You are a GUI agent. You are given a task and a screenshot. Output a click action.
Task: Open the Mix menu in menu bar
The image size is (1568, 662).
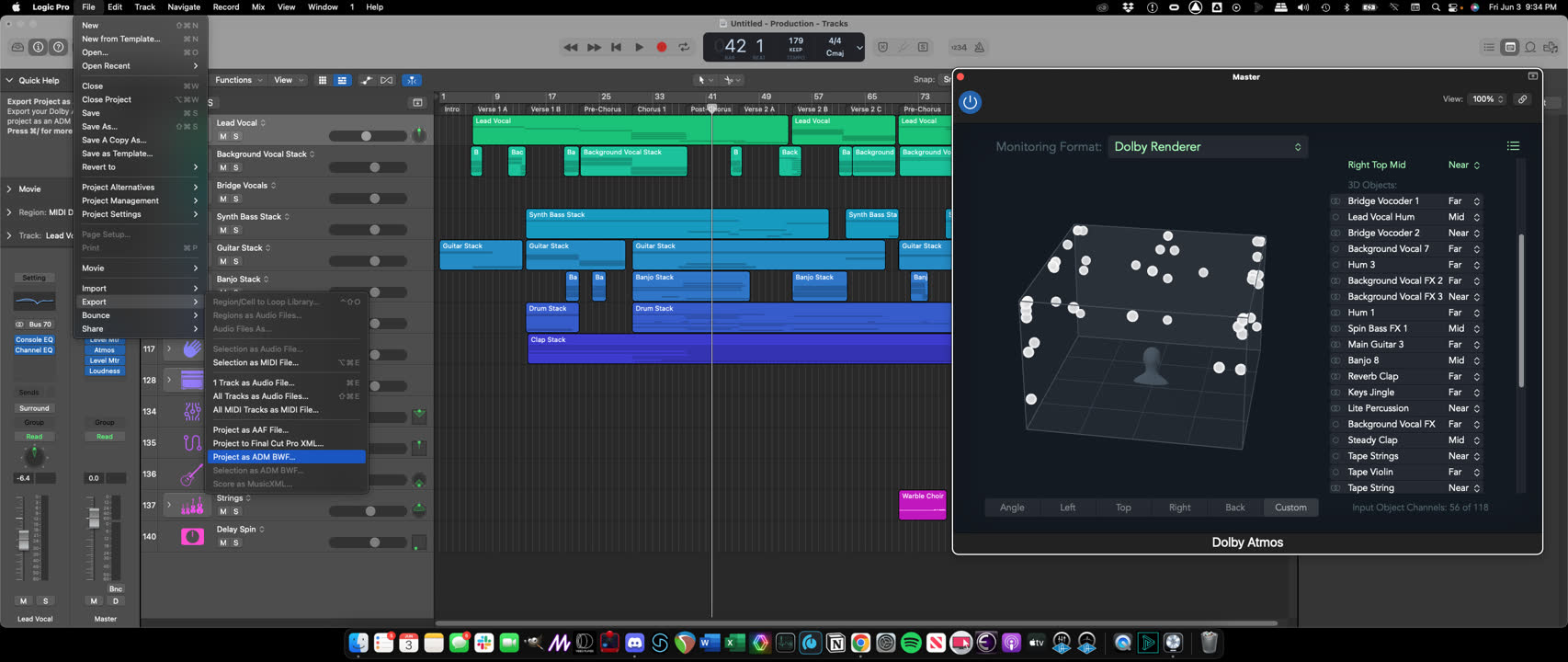pos(258,6)
